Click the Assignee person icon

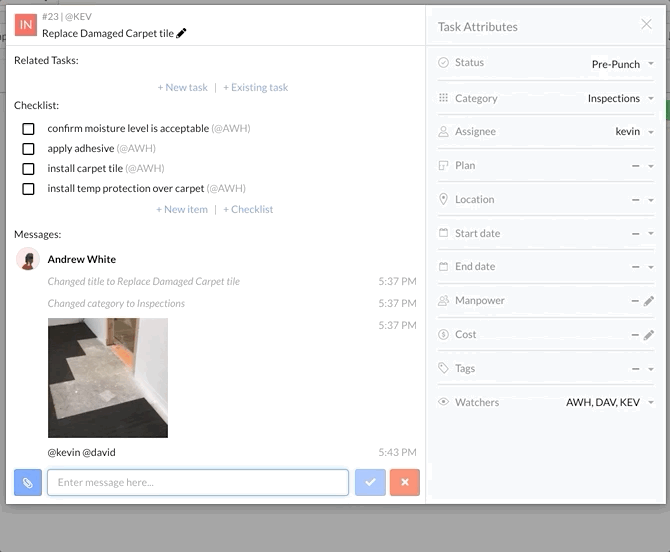click(x=444, y=132)
